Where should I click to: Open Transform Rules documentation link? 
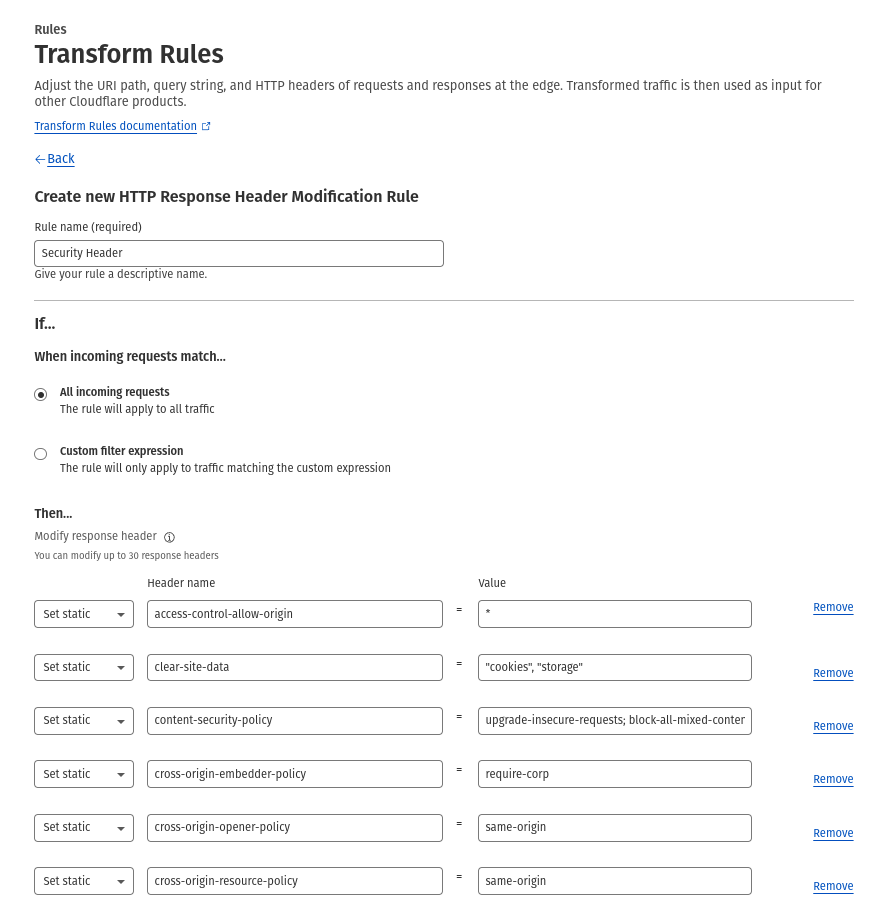point(115,127)
